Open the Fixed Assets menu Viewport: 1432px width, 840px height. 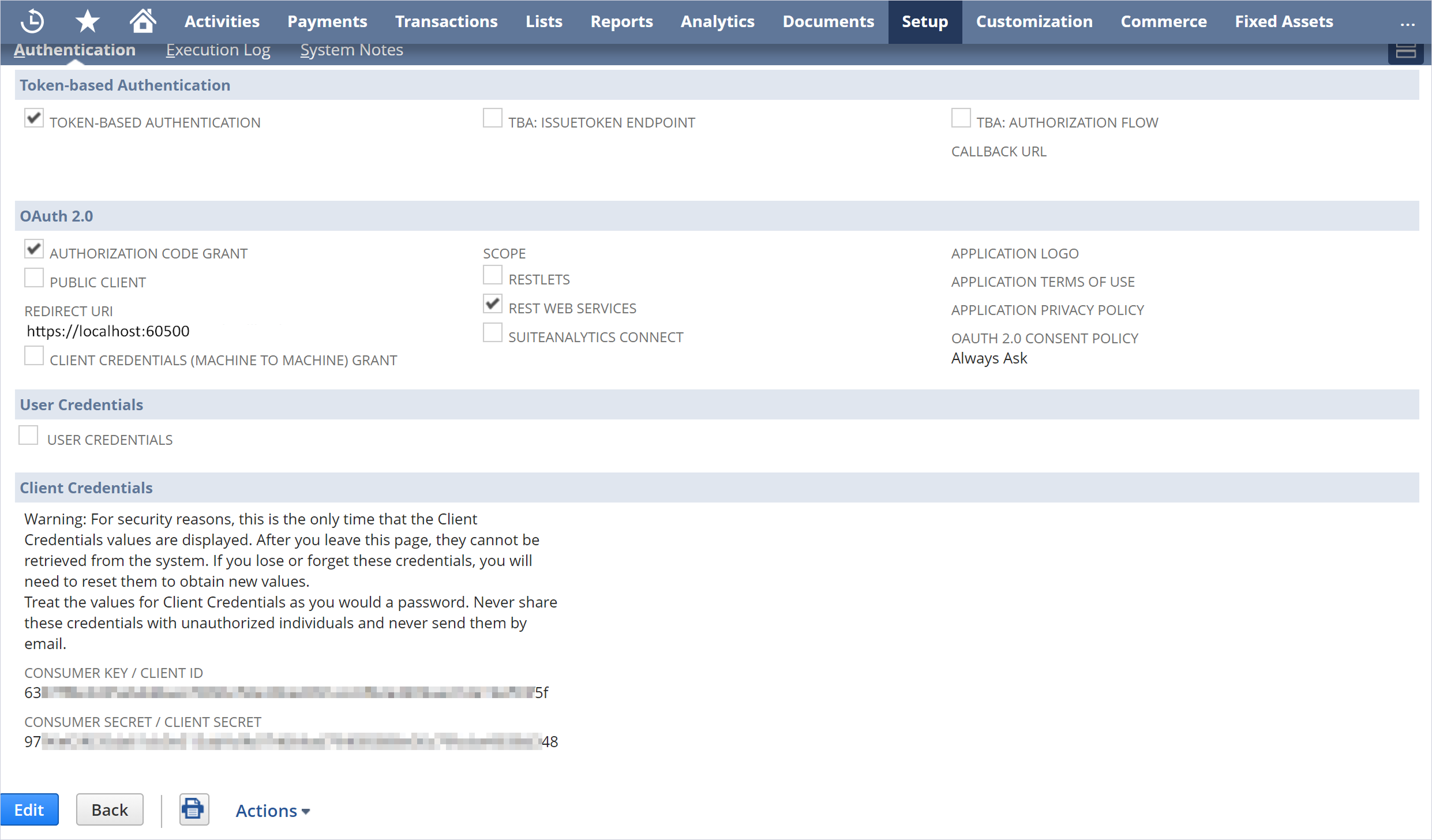1284,21
